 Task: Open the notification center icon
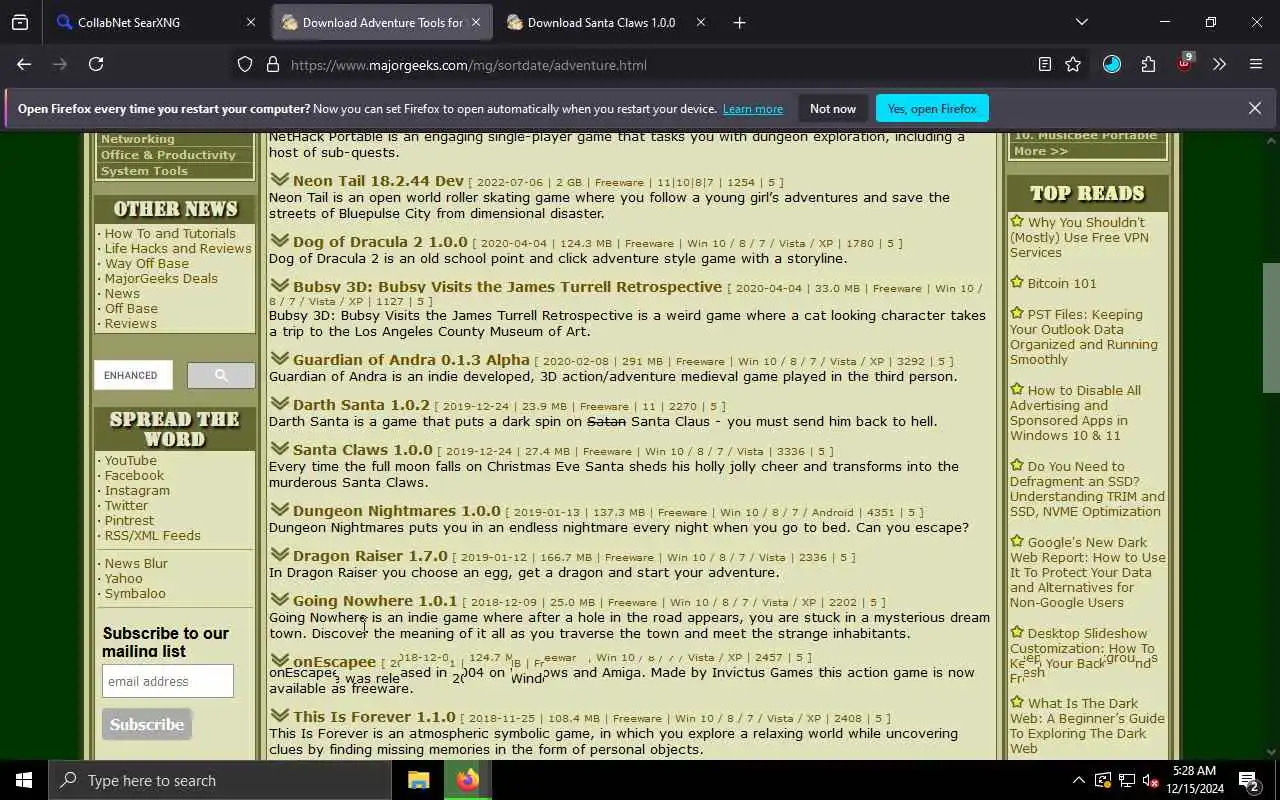coord(1249,780)
